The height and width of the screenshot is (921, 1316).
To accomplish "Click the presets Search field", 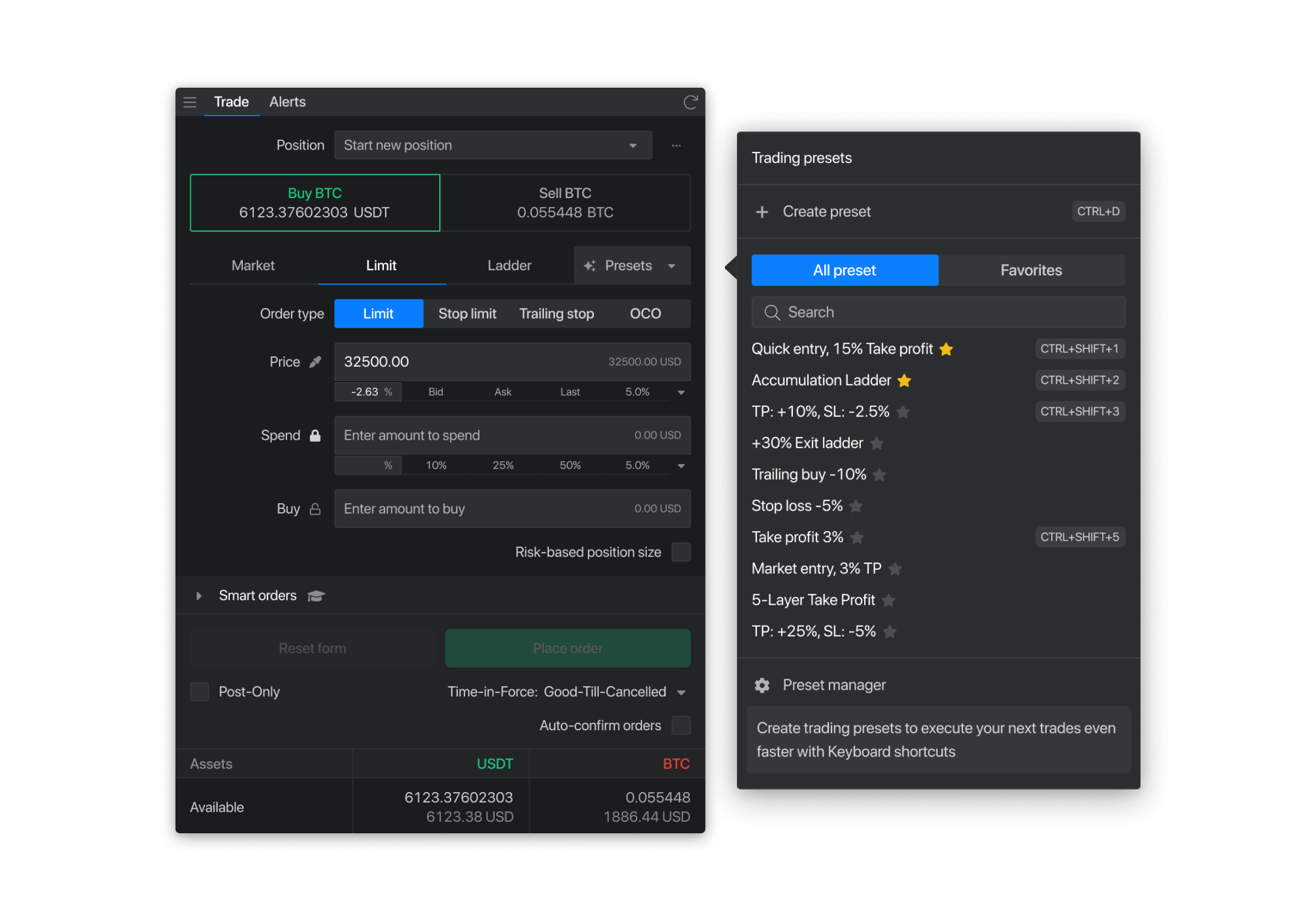I will pos(938,312).
